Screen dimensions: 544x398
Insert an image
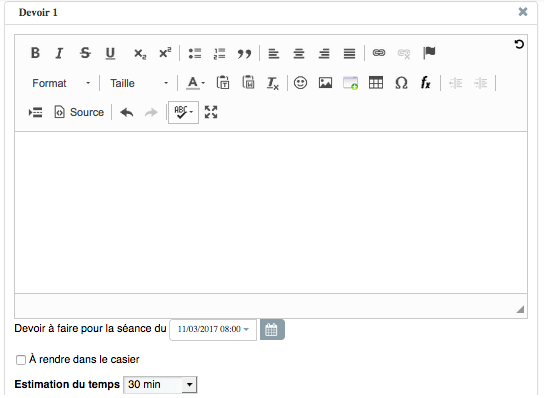325,83
